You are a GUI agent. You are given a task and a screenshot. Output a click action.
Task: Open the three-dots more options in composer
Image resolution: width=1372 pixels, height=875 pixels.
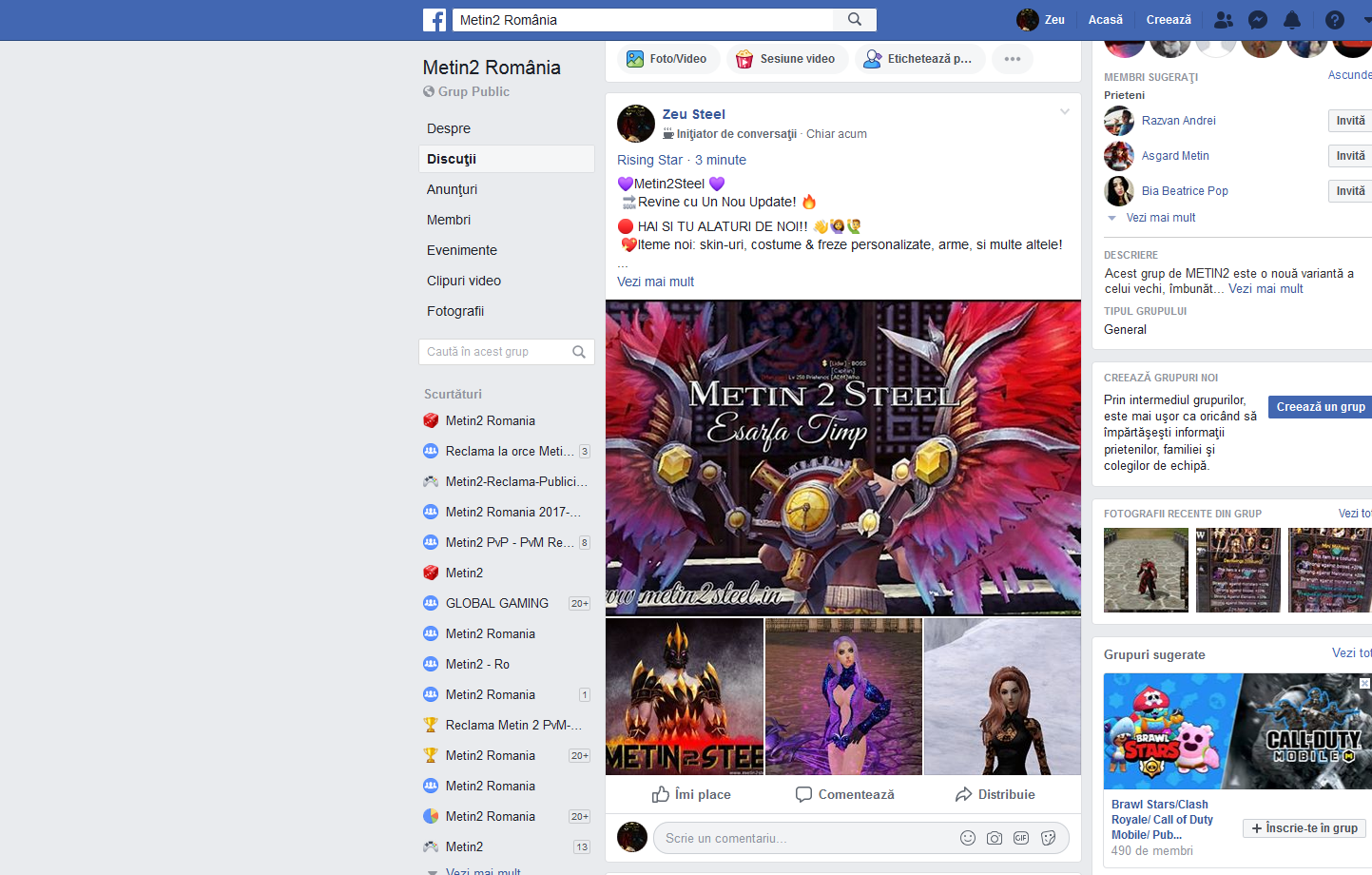[x=1013, y=59]
